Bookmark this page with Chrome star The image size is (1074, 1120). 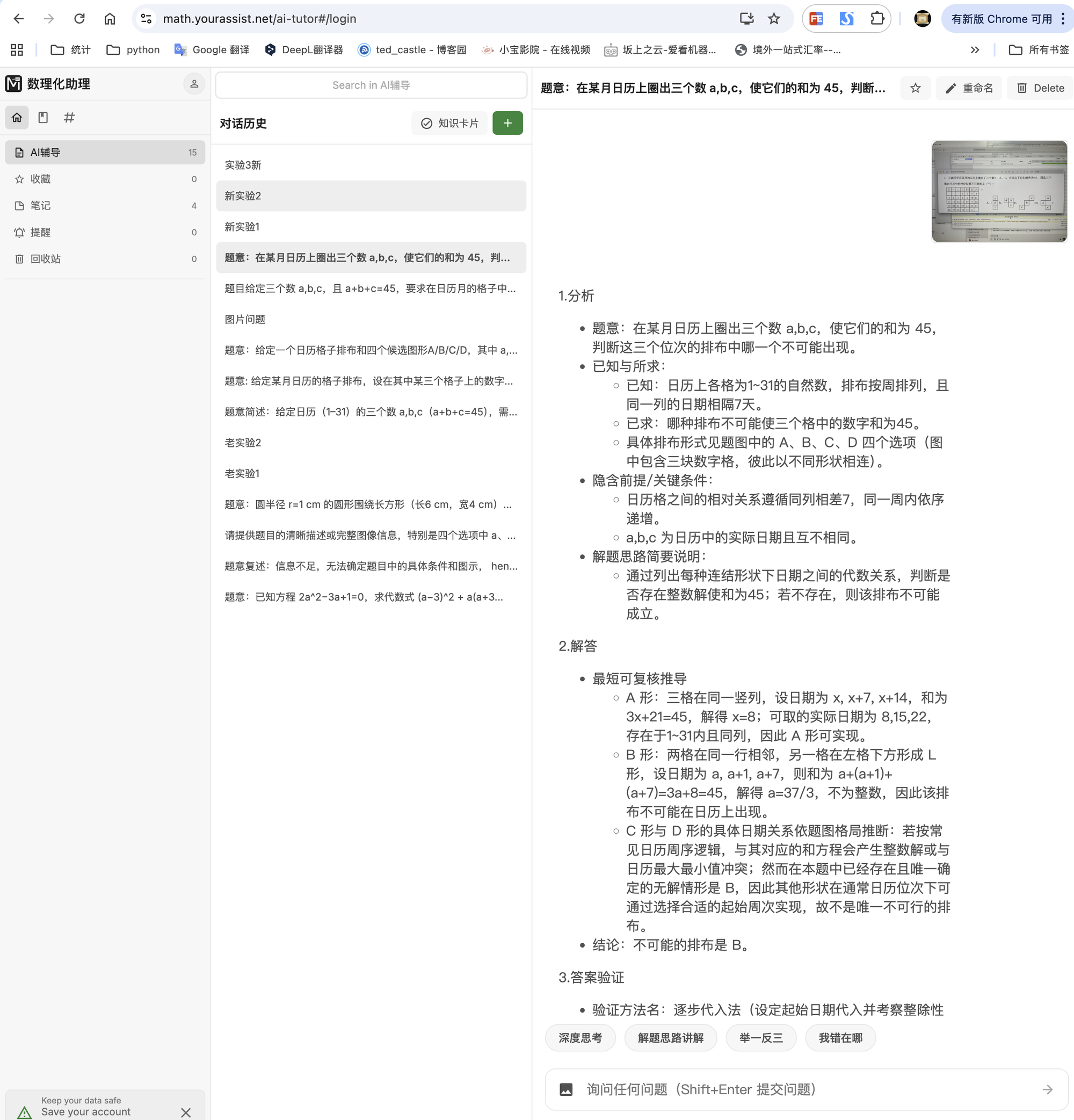[x=773, y=19]
